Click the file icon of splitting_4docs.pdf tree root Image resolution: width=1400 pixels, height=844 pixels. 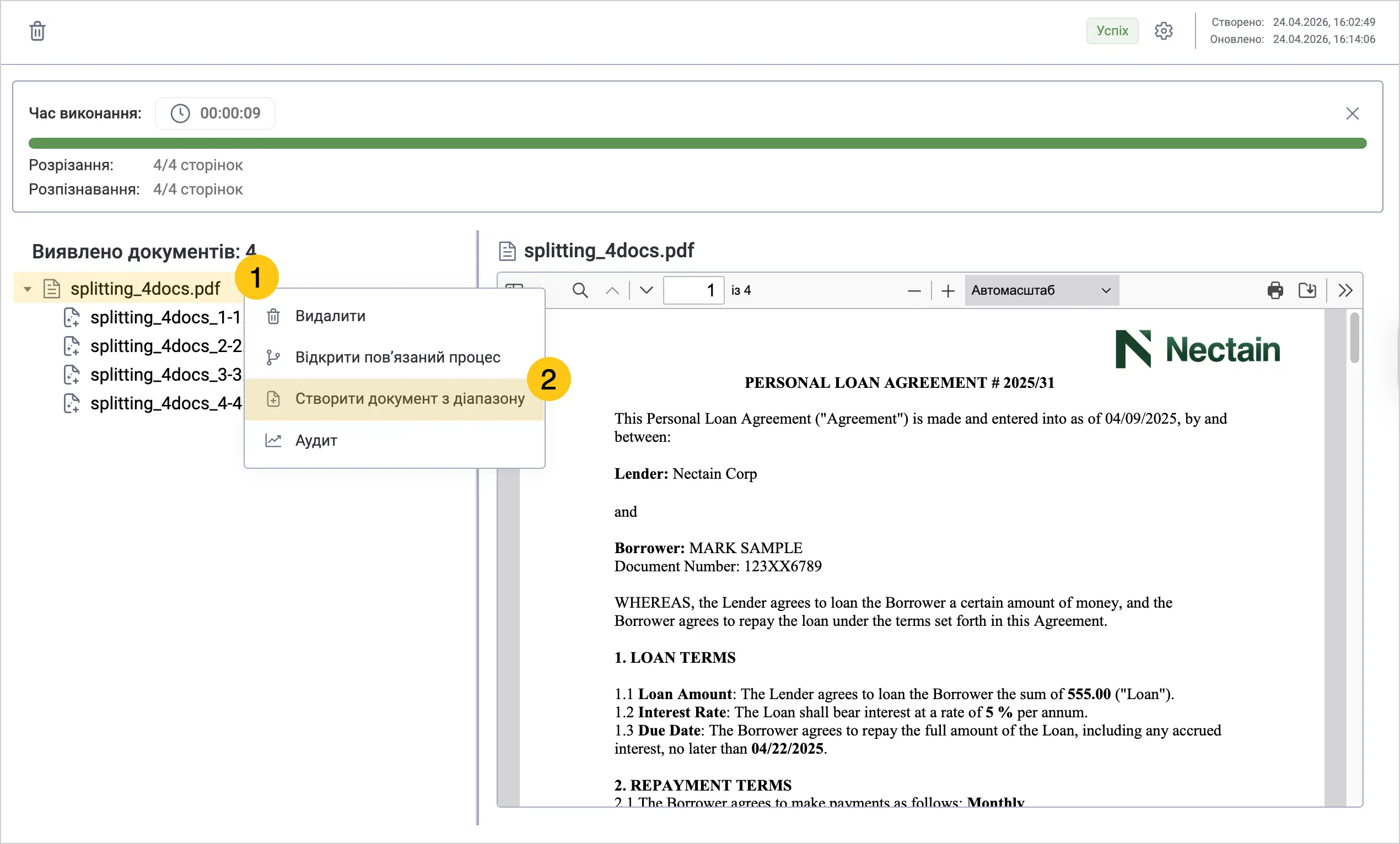pos(52,289)
